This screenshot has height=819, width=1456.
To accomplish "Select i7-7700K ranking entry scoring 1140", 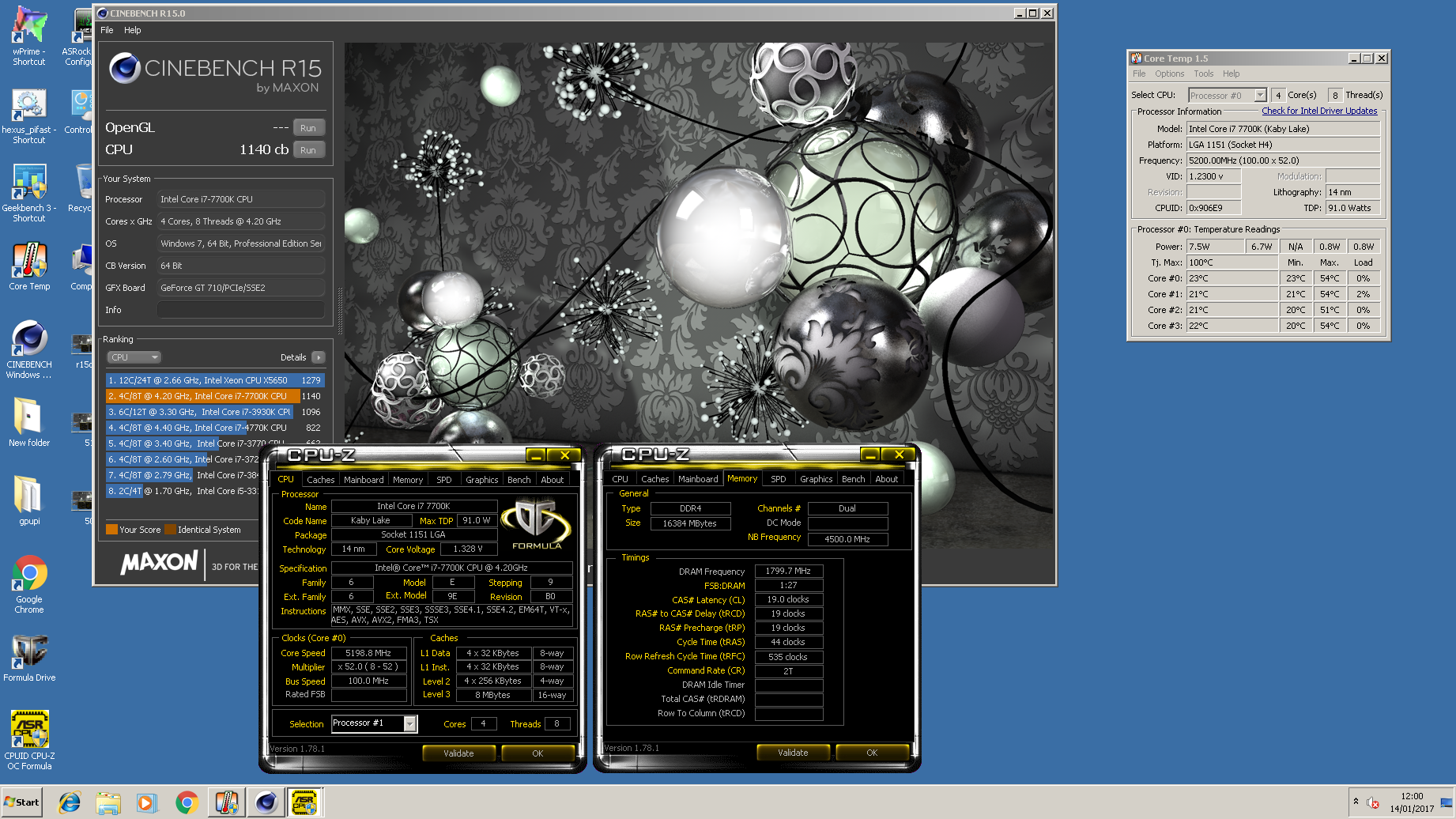I will (x=213, y=396).
